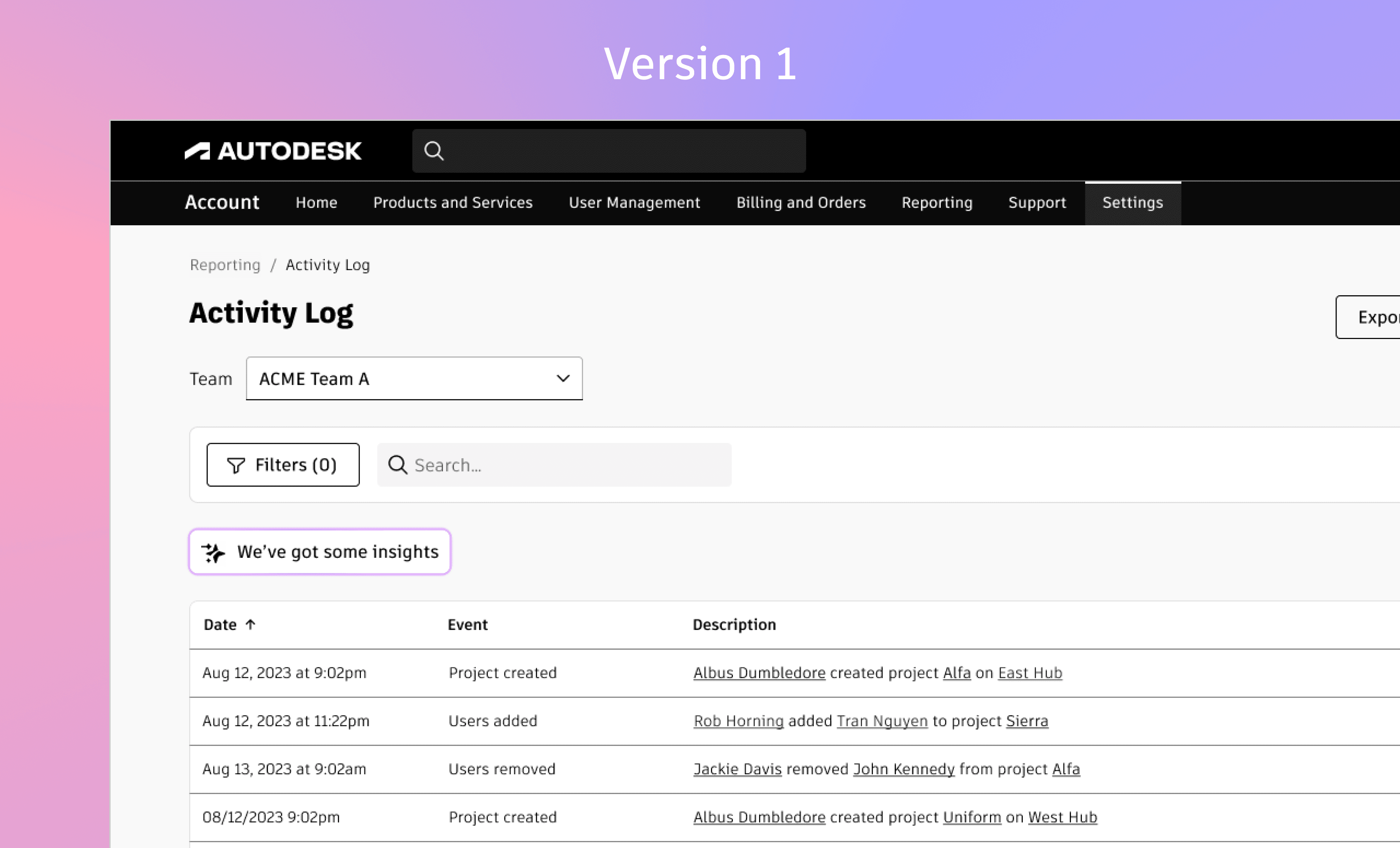Screen dimensions: 1400x848
Task: Type in the activity log Search field
Action: pyautogui.click(x=568, y=465)
